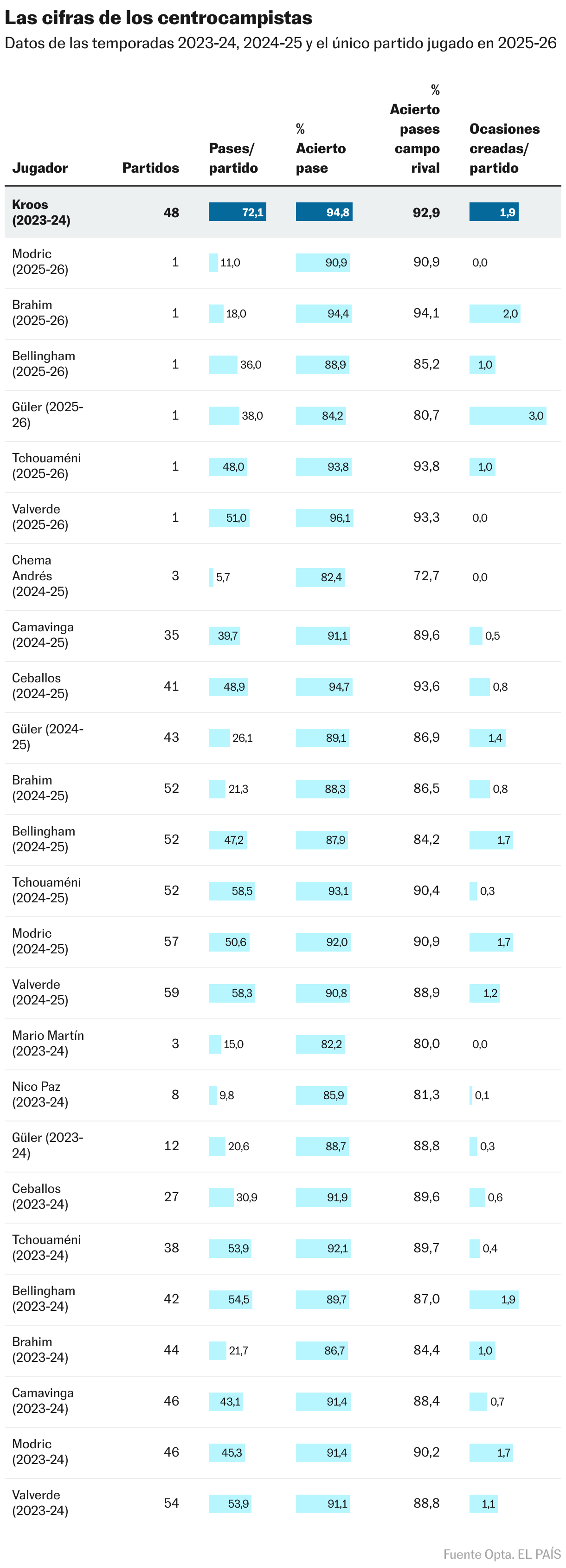Click the 94,7 accuracy bar for Ceballos (2024-25)
The height and width of the screenshot is (1568, 566).
324,687
